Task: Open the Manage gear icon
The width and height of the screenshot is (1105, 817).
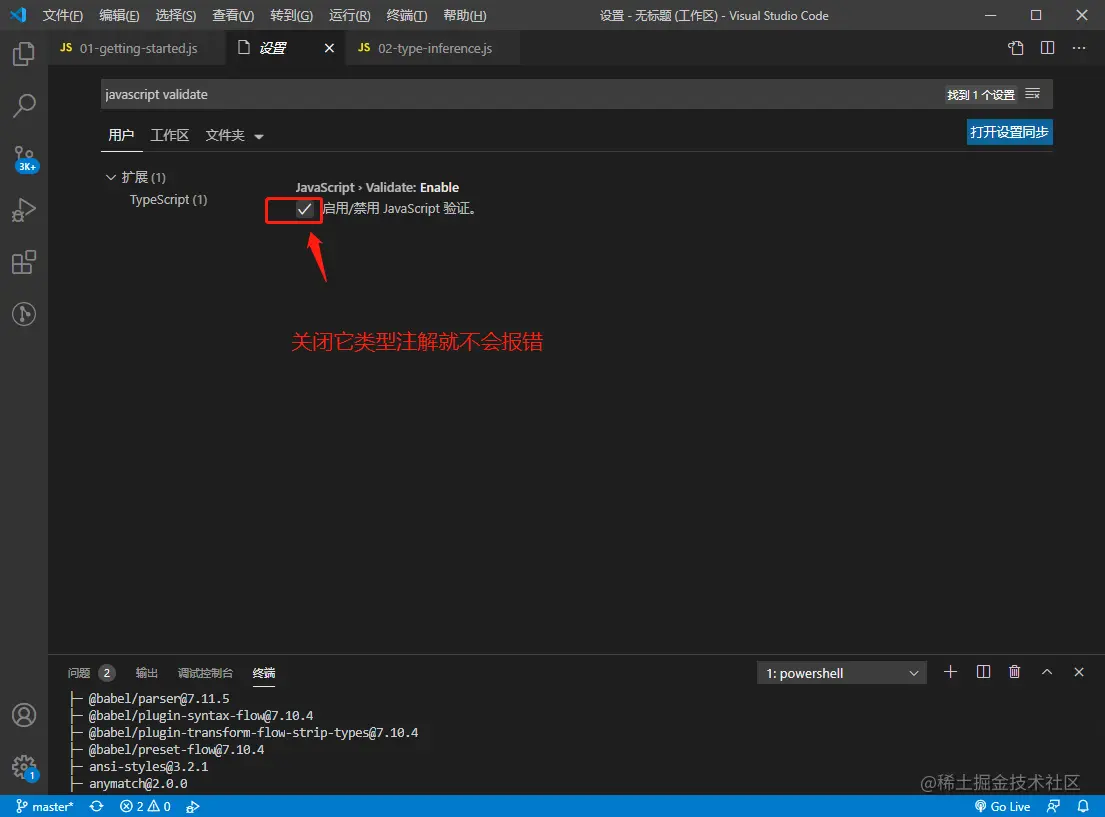Action: pyautogui.click(x=24, y=767)
